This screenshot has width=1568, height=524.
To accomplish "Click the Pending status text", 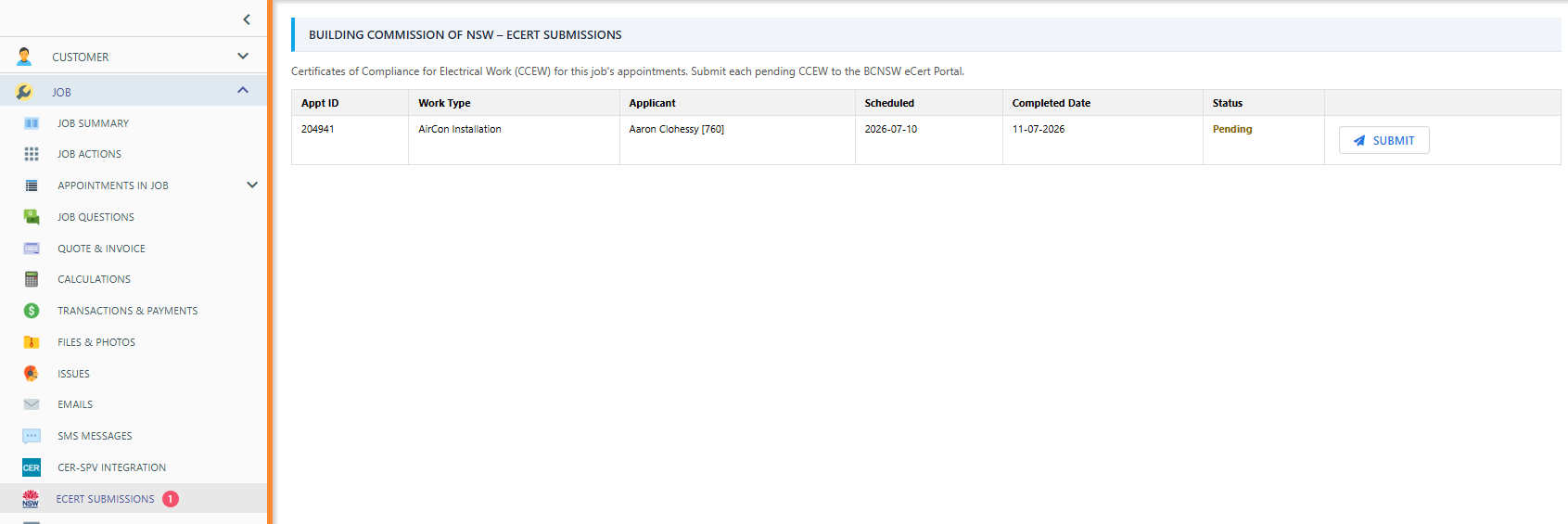I will coord(1232,129).
